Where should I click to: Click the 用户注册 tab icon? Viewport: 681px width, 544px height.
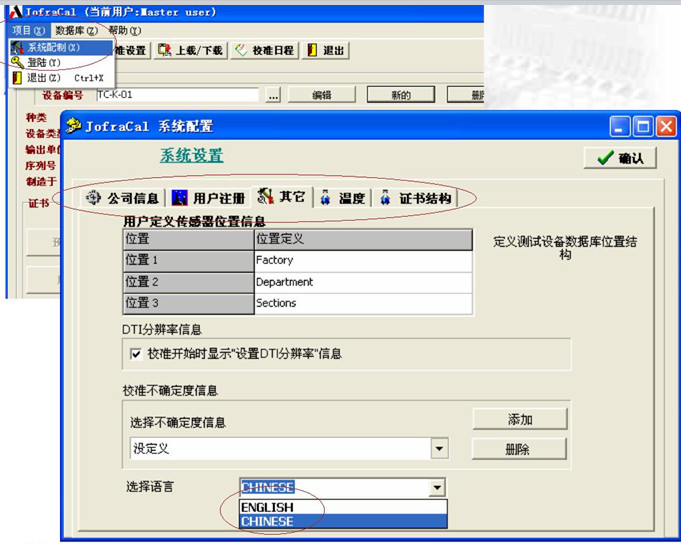(x=179, y=198)
